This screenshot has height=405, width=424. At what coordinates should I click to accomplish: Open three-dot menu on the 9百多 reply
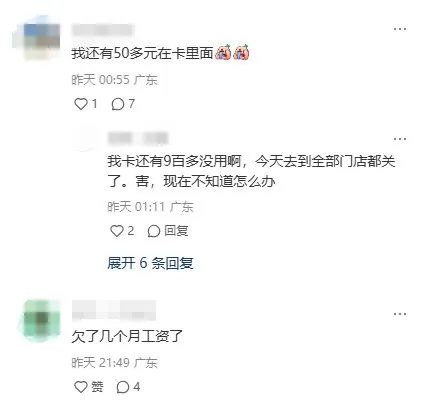pos(400,139)
